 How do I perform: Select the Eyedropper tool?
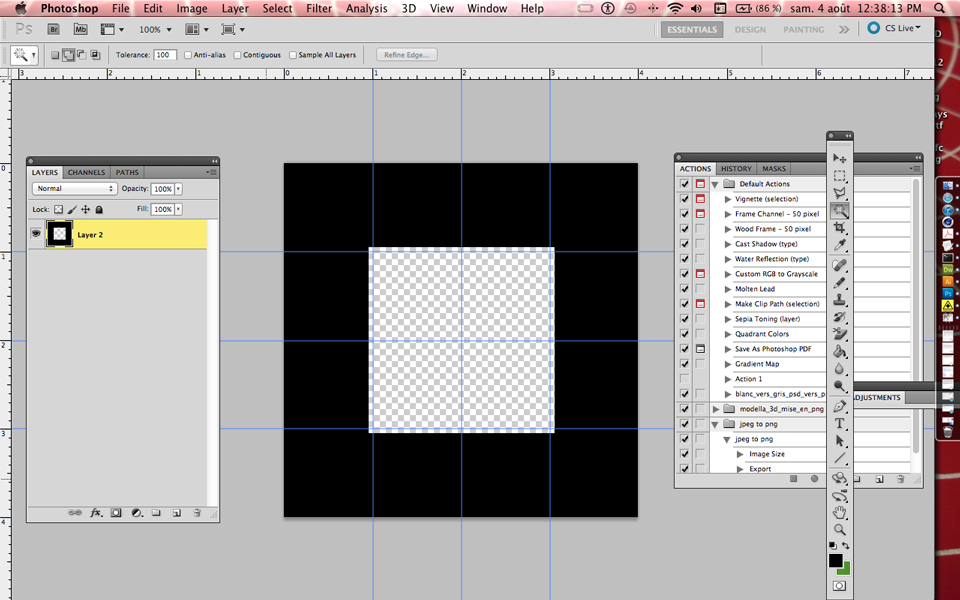tap(840, 245)
